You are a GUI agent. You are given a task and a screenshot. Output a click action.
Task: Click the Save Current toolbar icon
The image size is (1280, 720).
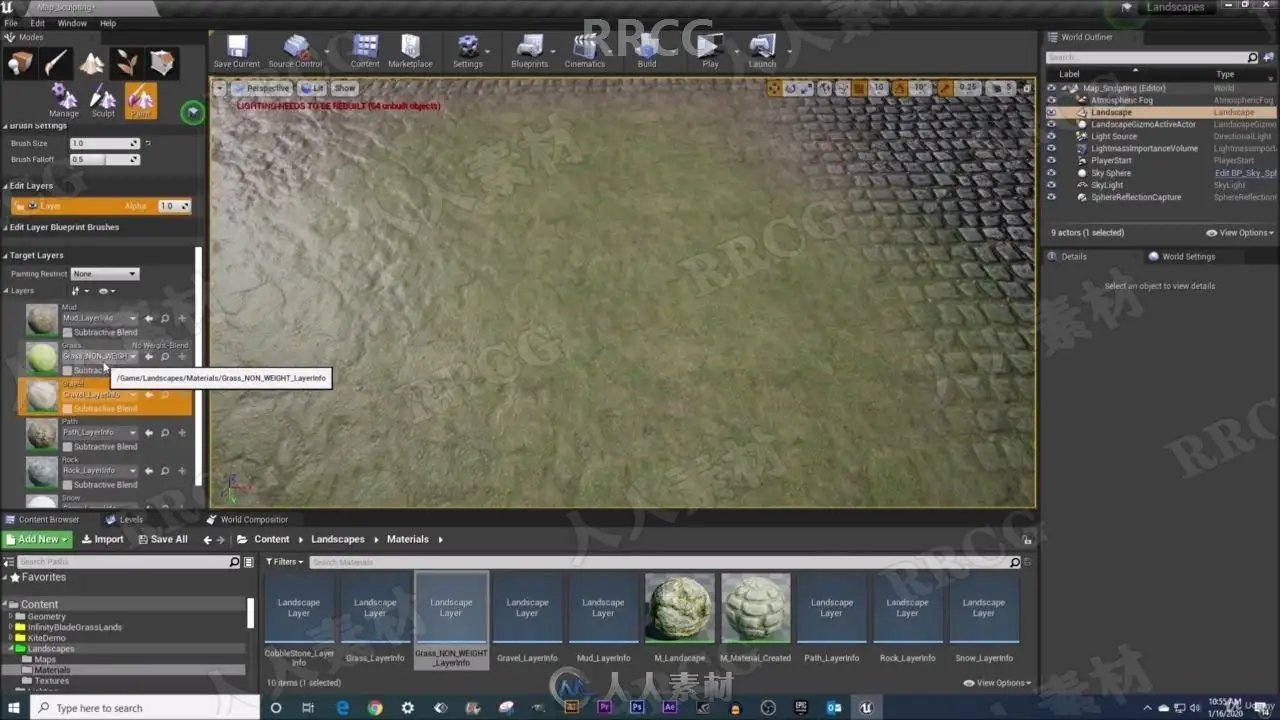pyautogui.click(x=237, y=52)
